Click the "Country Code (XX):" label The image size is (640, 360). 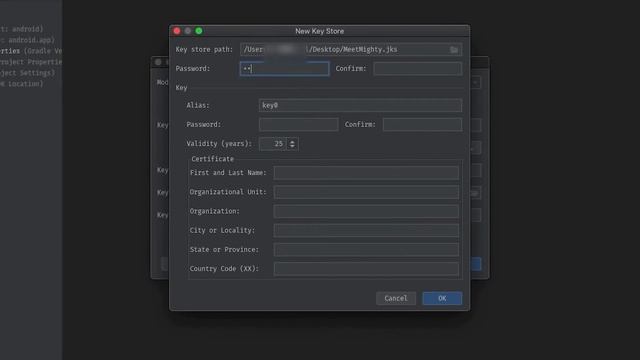tap(224, 269)
